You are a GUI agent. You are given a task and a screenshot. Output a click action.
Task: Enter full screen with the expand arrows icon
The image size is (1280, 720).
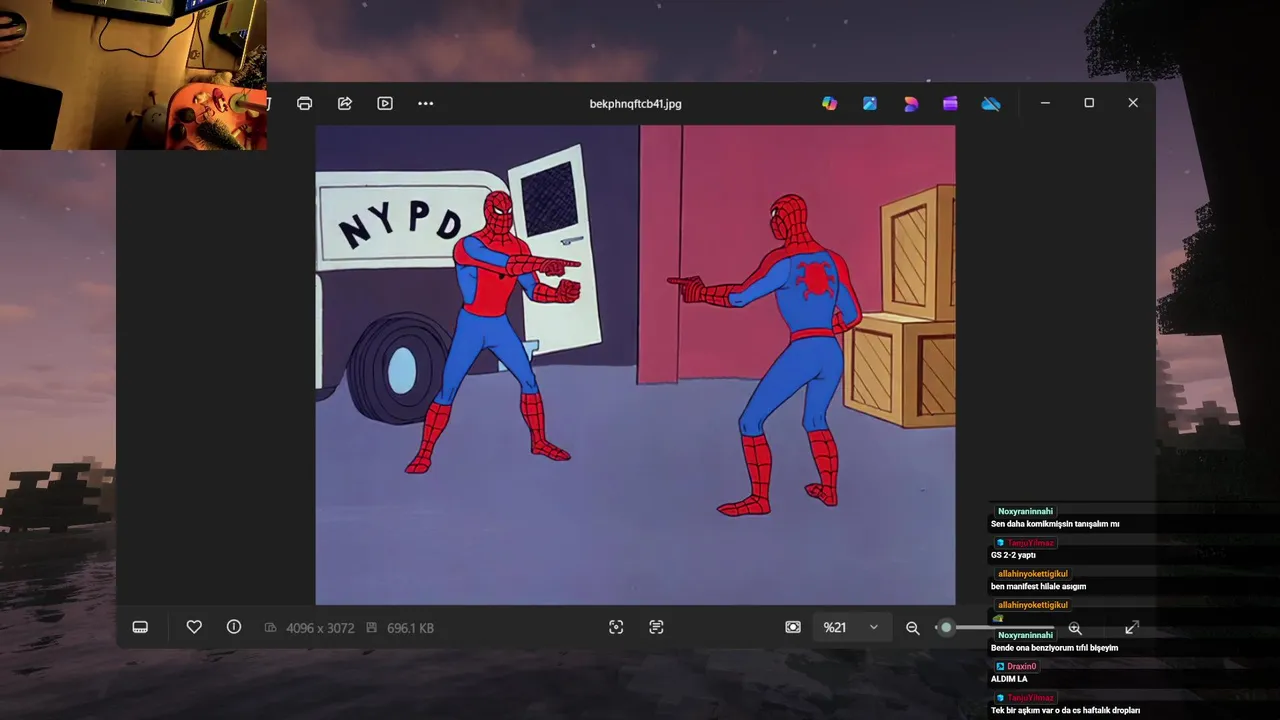click(x=1132, y=627)
